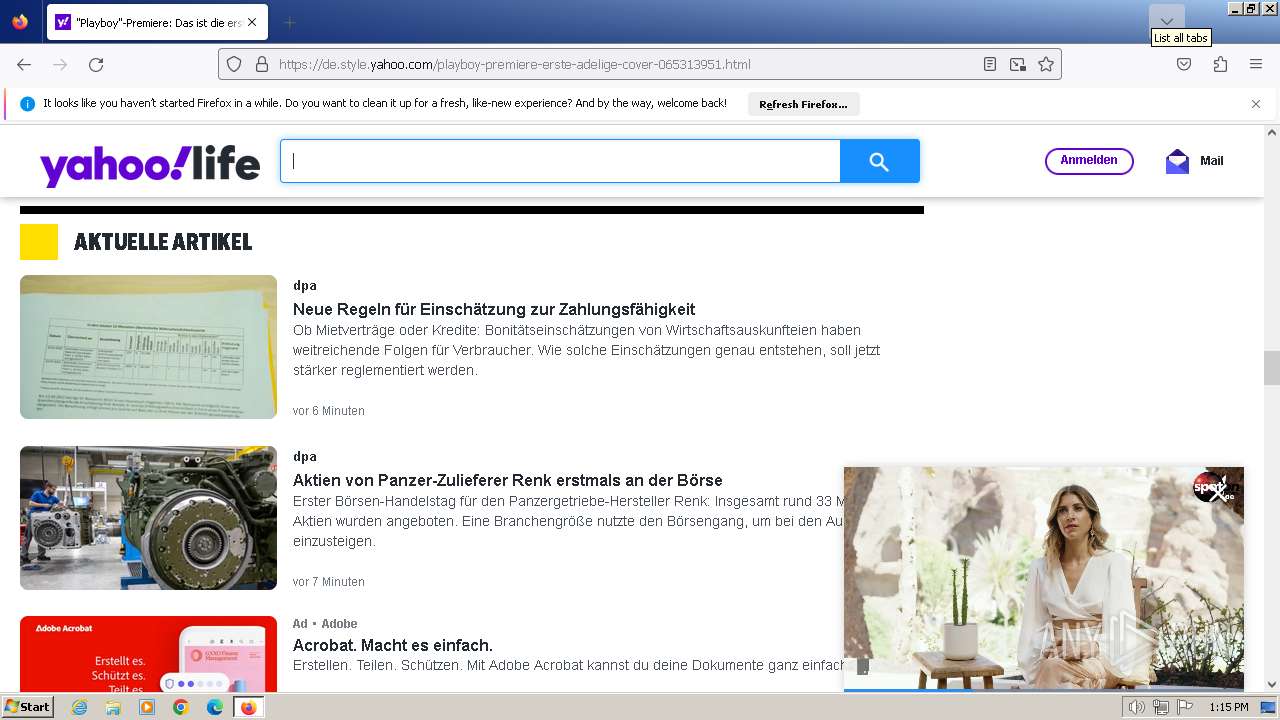
Task: Click the floating video preview
Action: (x=1044, y=578)
